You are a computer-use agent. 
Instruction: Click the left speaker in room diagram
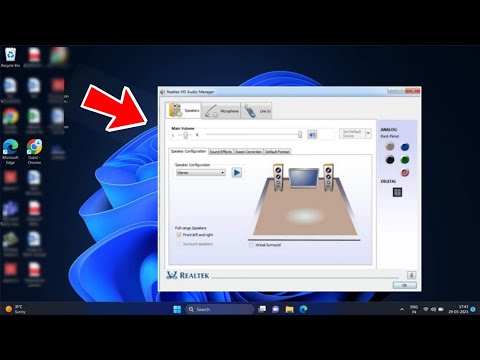click(278, 177)
